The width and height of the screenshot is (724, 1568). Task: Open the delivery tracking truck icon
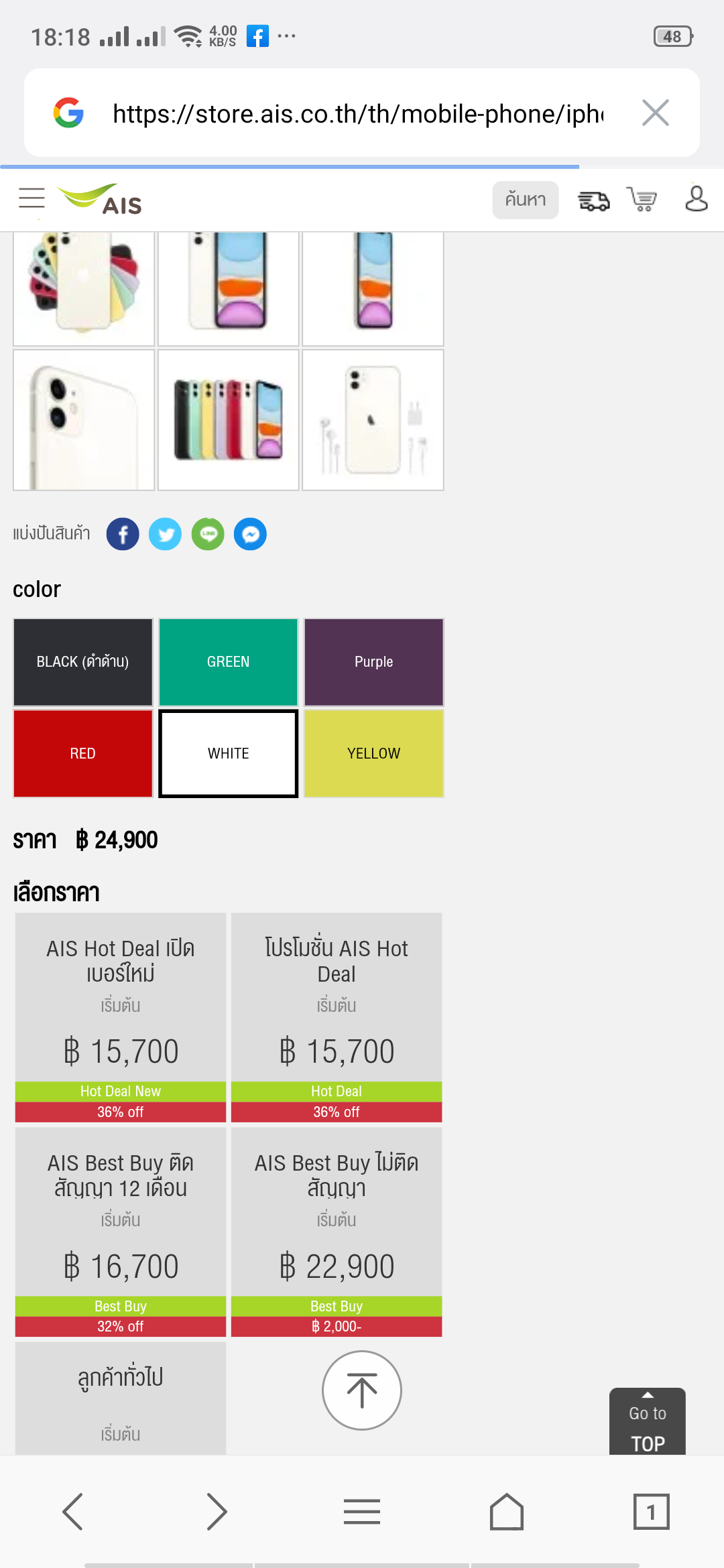593,200
